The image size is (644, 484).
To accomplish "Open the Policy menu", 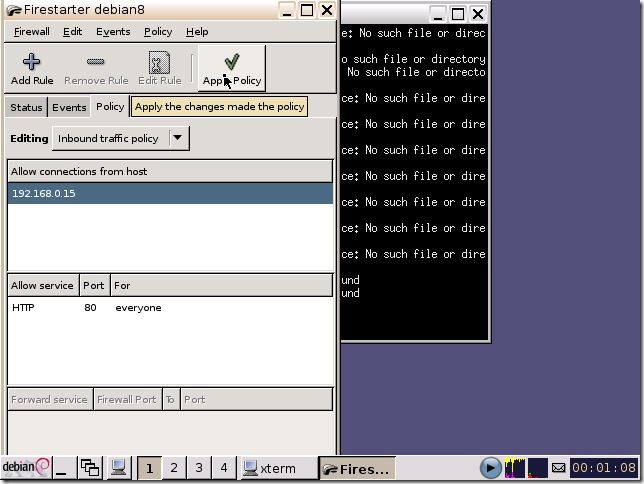I will coord(158,32).
